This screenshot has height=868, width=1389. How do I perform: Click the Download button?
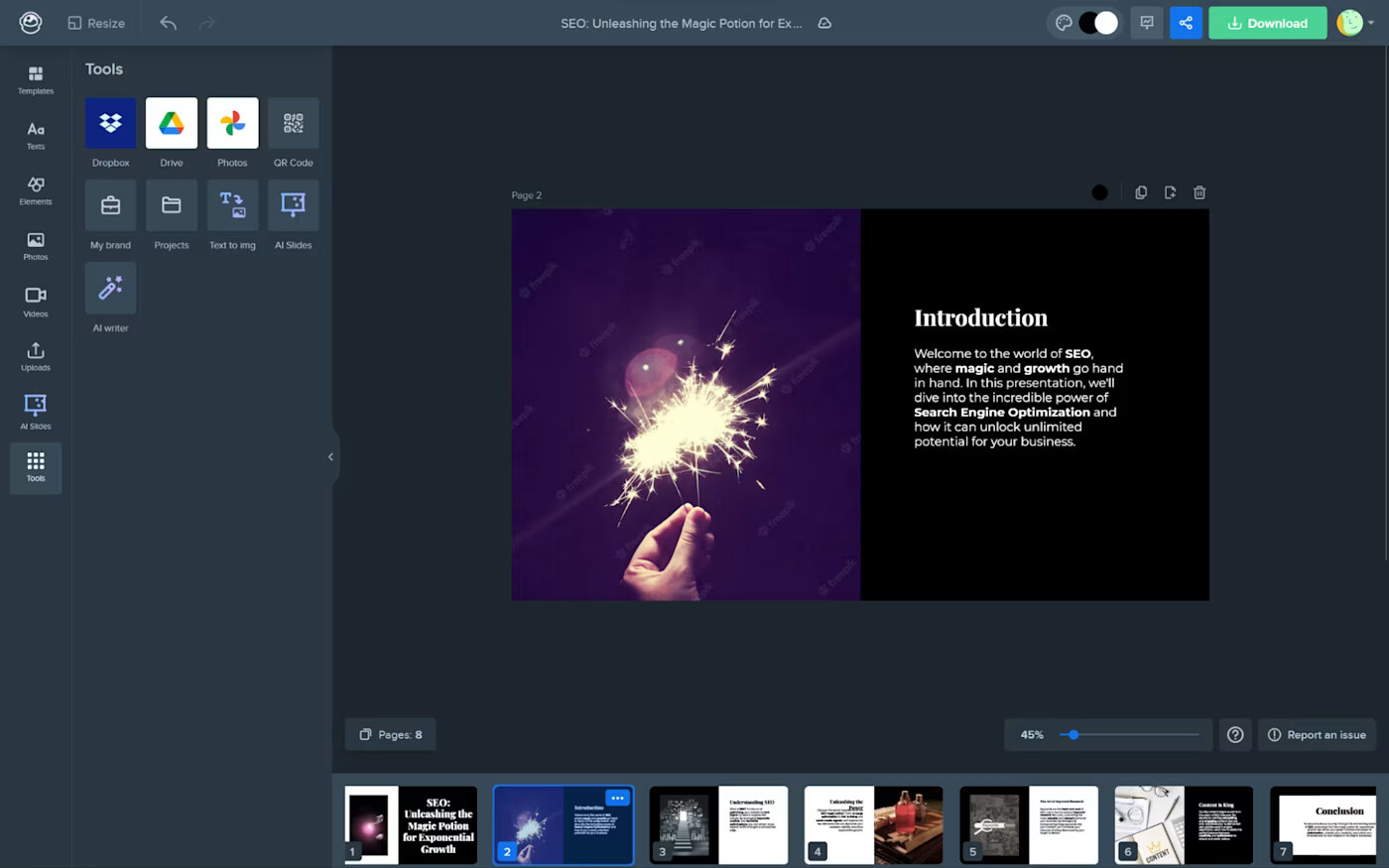[x=1267, y=23]
